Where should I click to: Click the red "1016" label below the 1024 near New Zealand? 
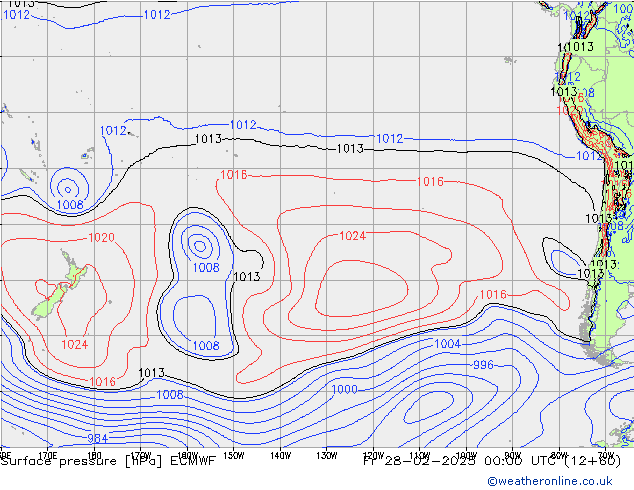coord(102,382)
